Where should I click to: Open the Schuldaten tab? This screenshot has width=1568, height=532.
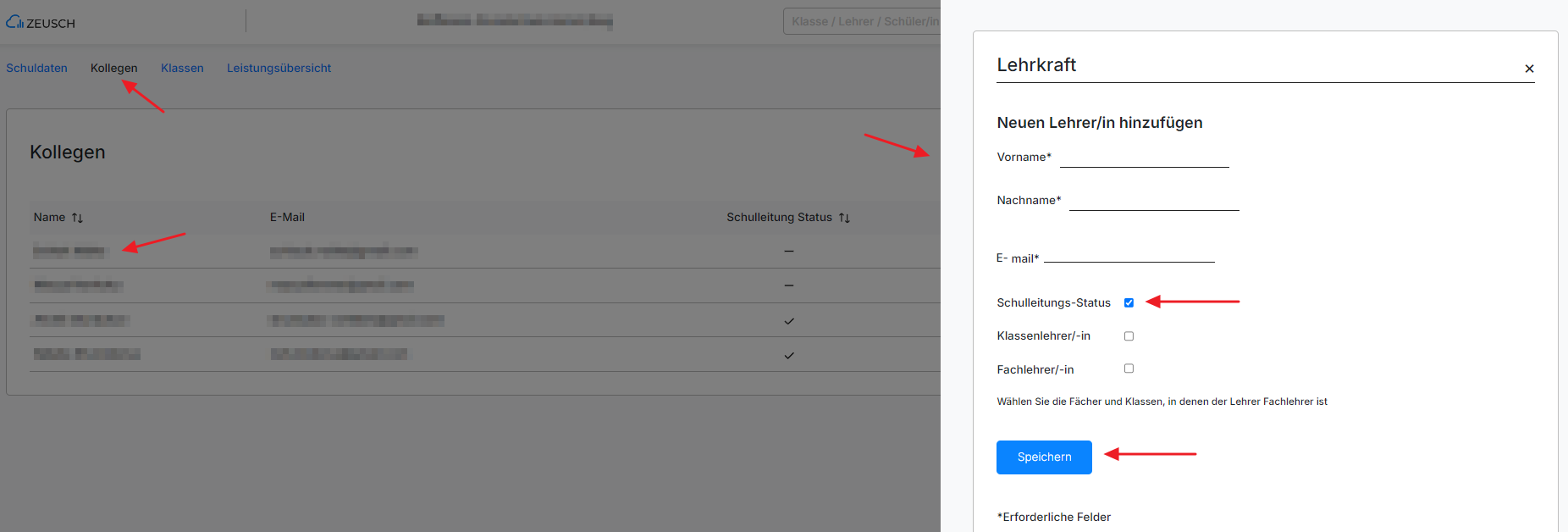pyautogui.click(x=36, y=68)
